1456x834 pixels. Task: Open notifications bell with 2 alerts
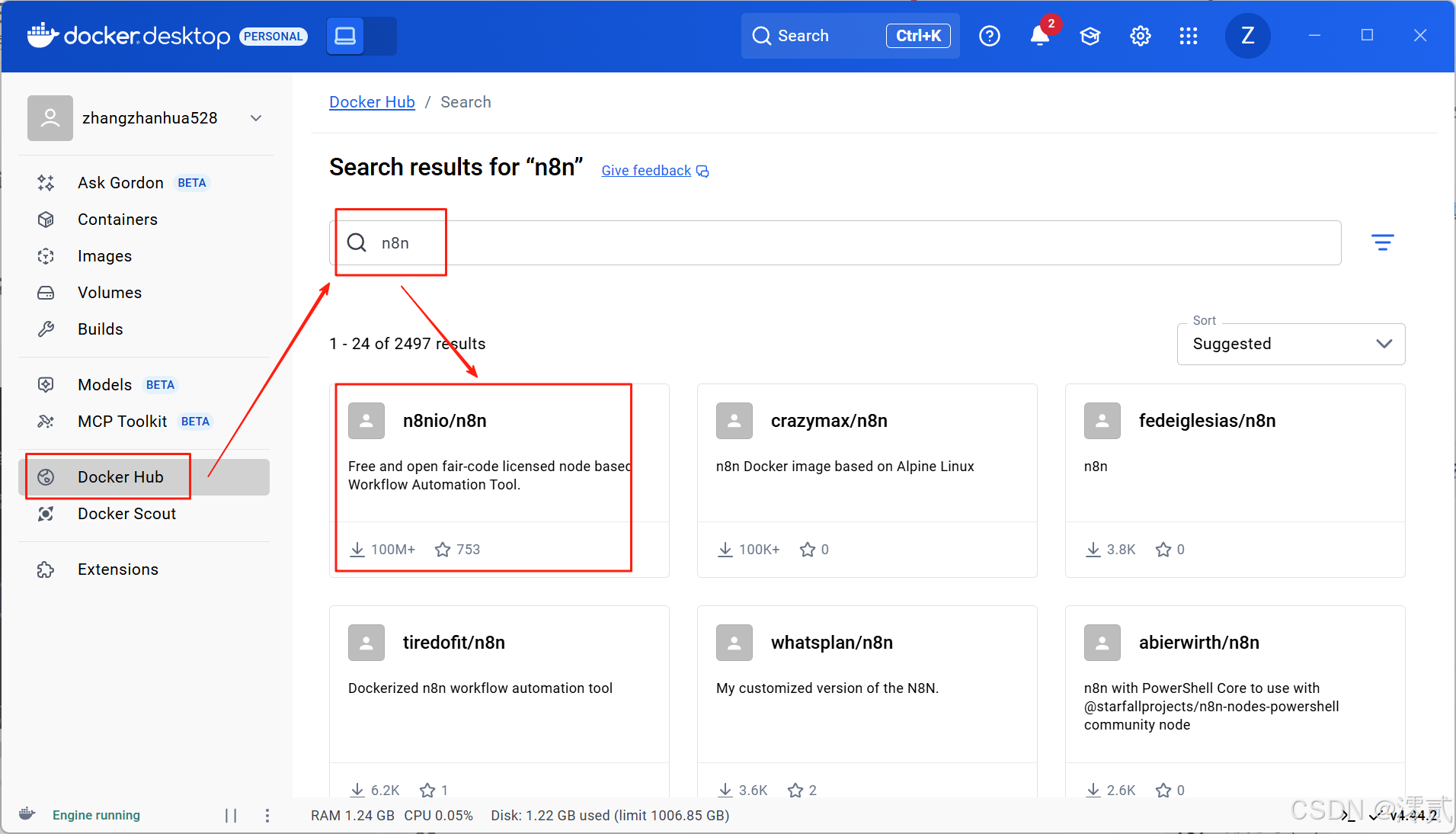[1040, 36]
